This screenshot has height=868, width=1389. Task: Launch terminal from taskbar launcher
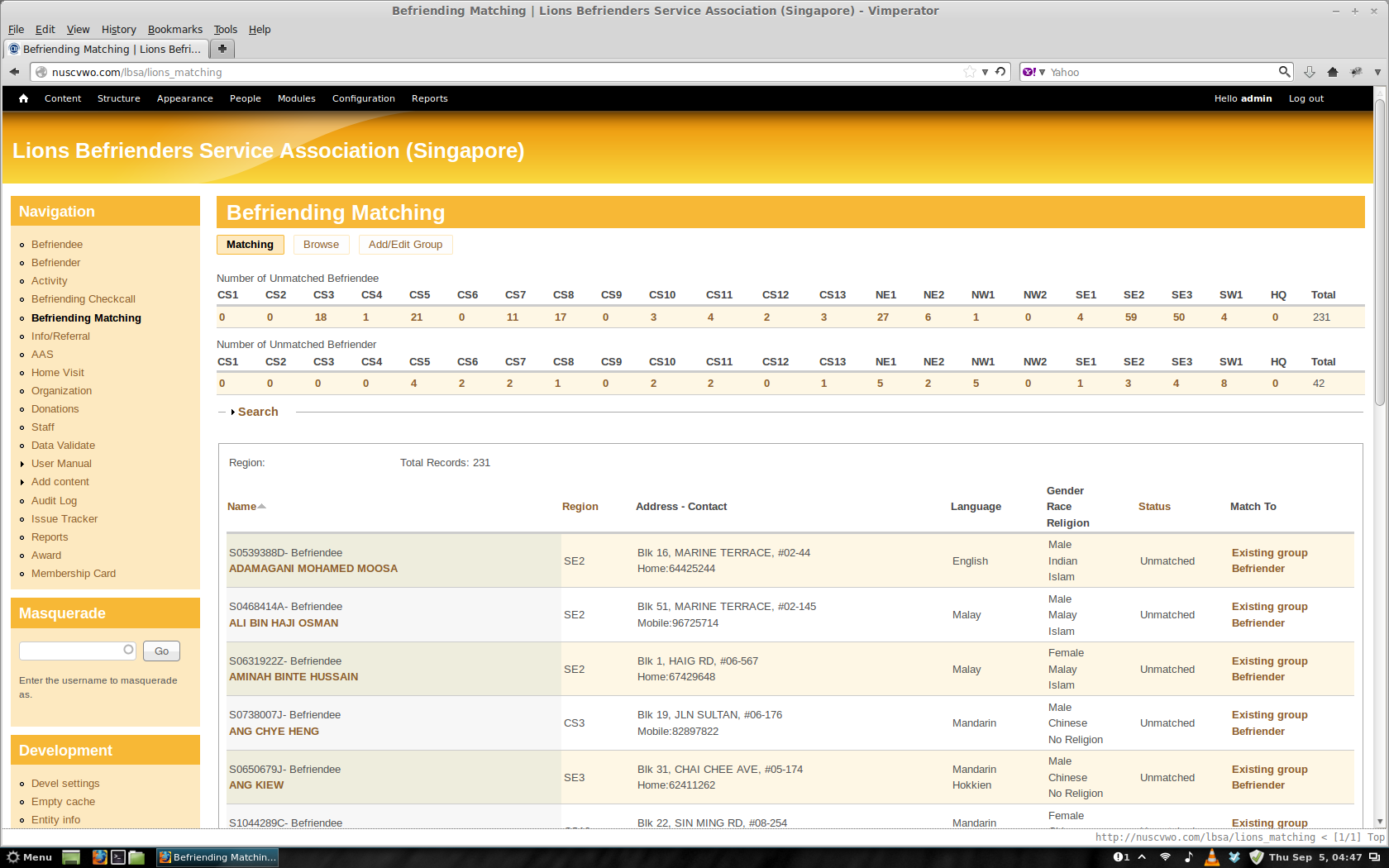pos(118,857)
